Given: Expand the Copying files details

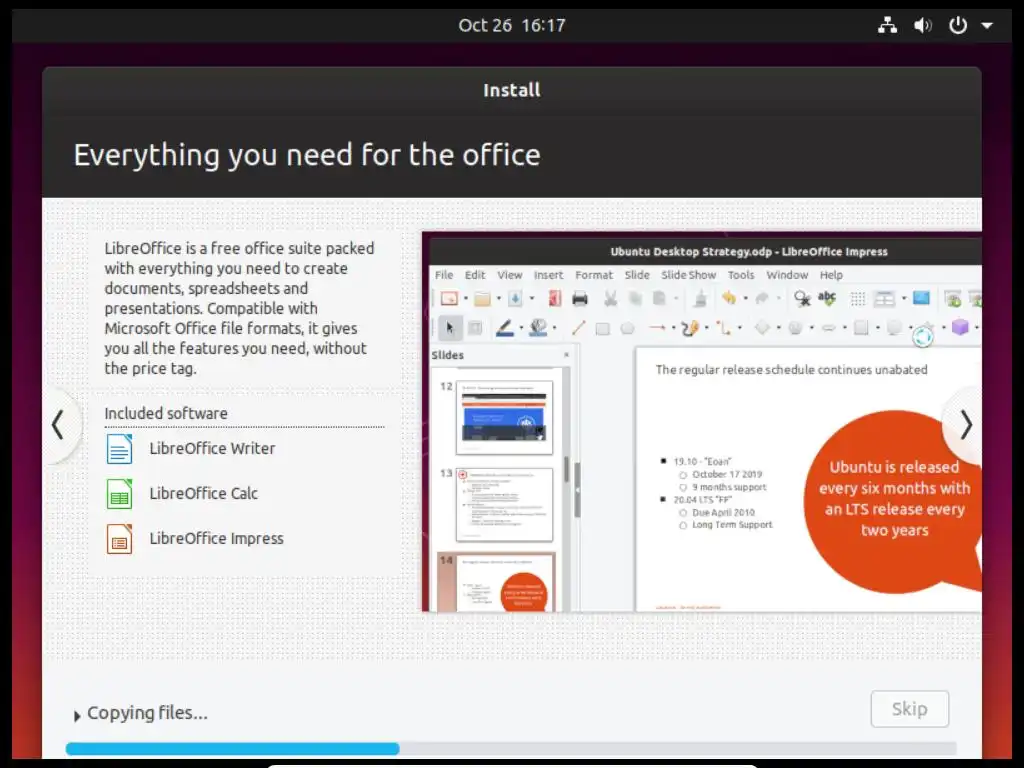Looking at the screenshot, I should click(x=77, y=716).
